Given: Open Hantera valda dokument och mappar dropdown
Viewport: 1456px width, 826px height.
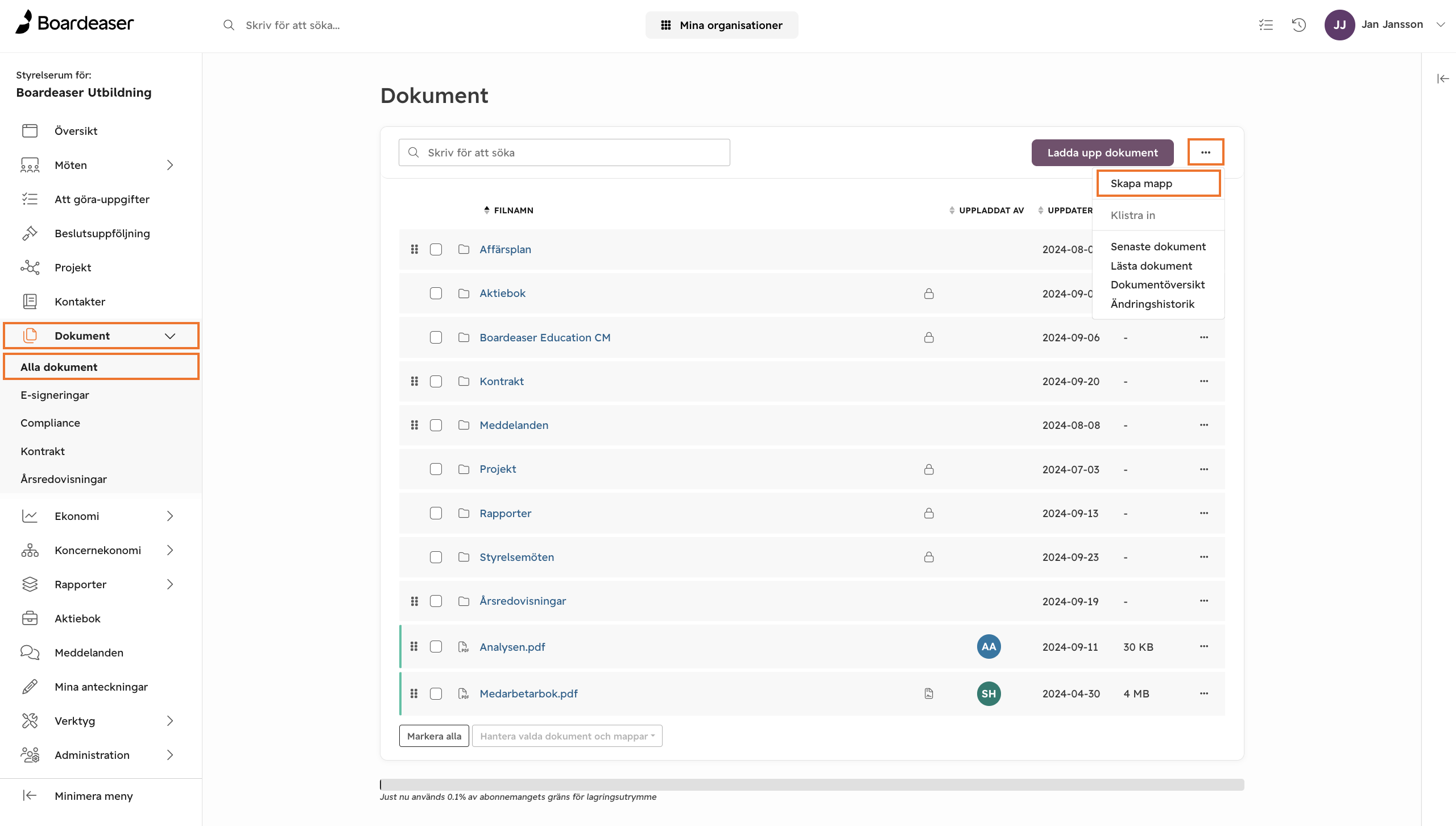Looking at the screenshot, I should (x=567, y=736).
